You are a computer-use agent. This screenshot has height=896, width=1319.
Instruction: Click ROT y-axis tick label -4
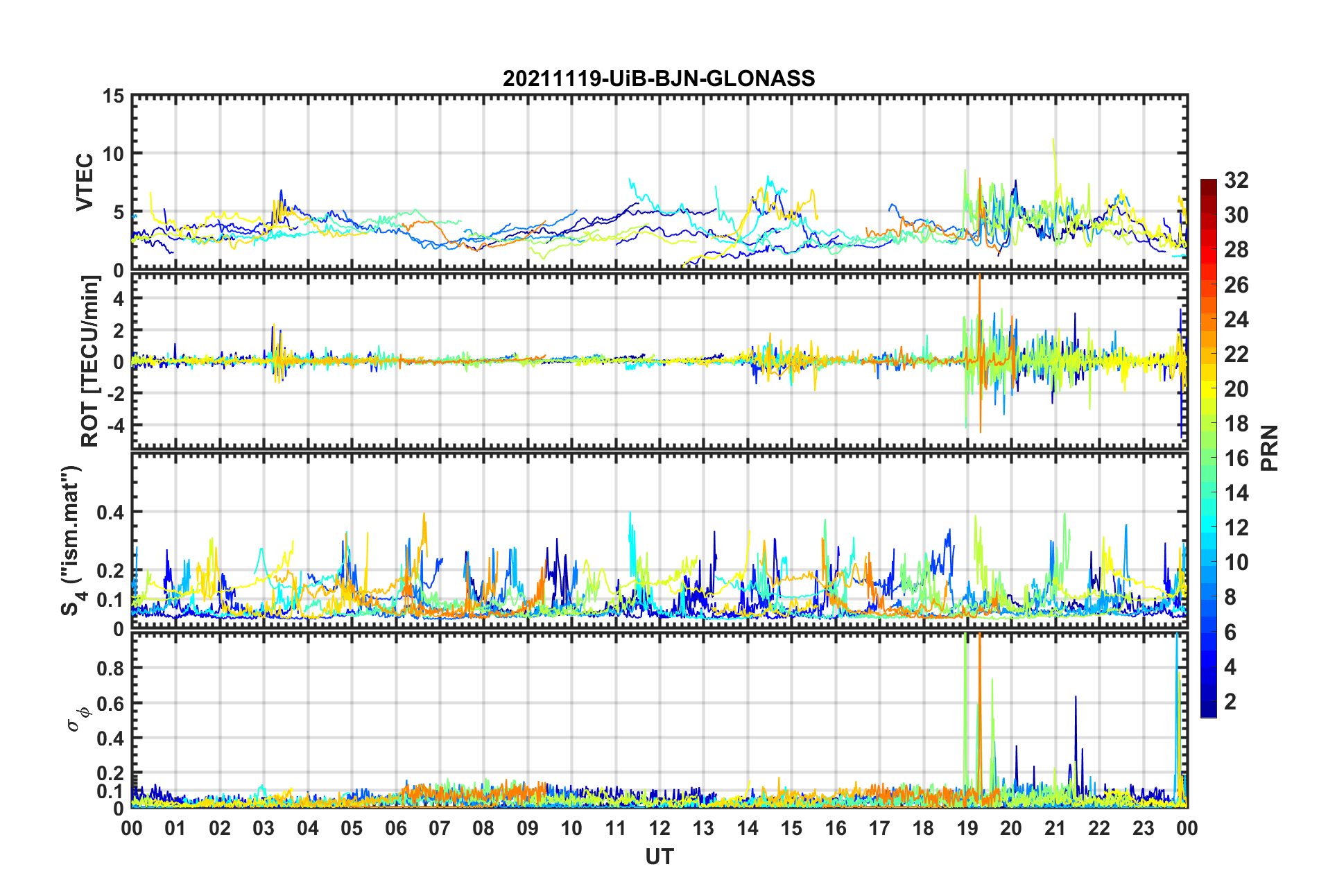coord(114,424)
